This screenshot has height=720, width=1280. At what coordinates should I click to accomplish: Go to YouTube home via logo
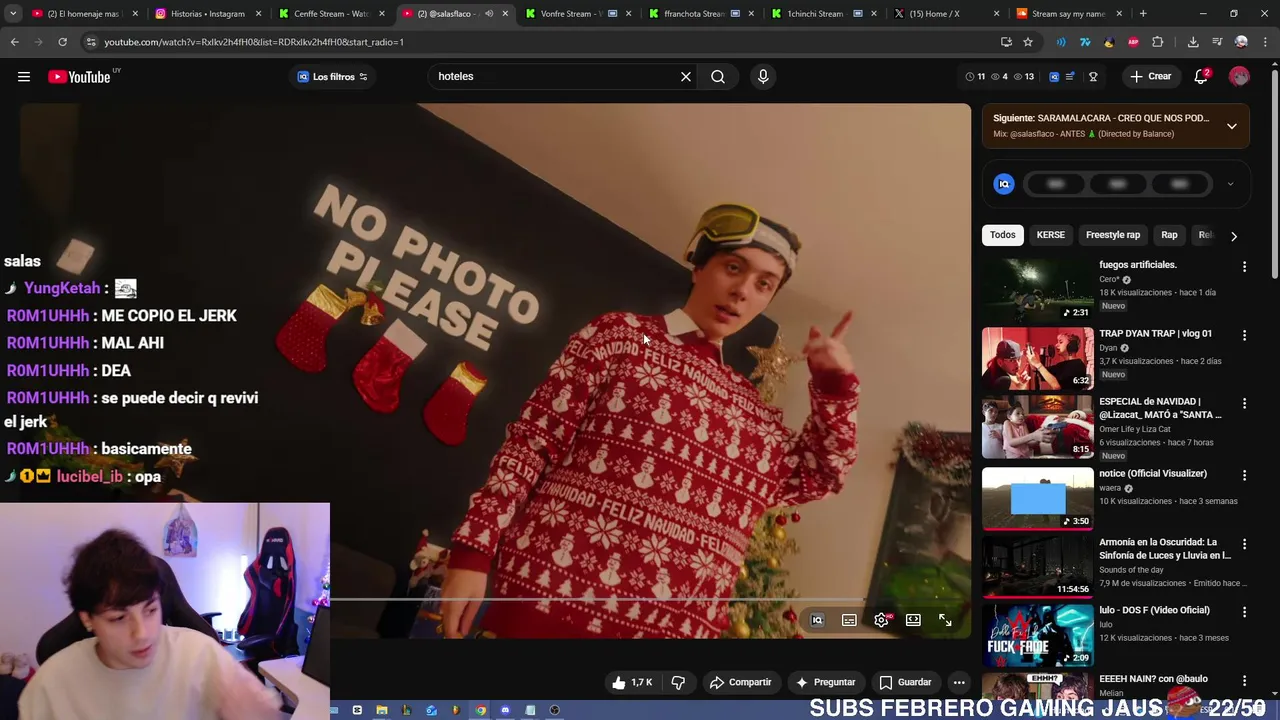[x=79, y=77]
